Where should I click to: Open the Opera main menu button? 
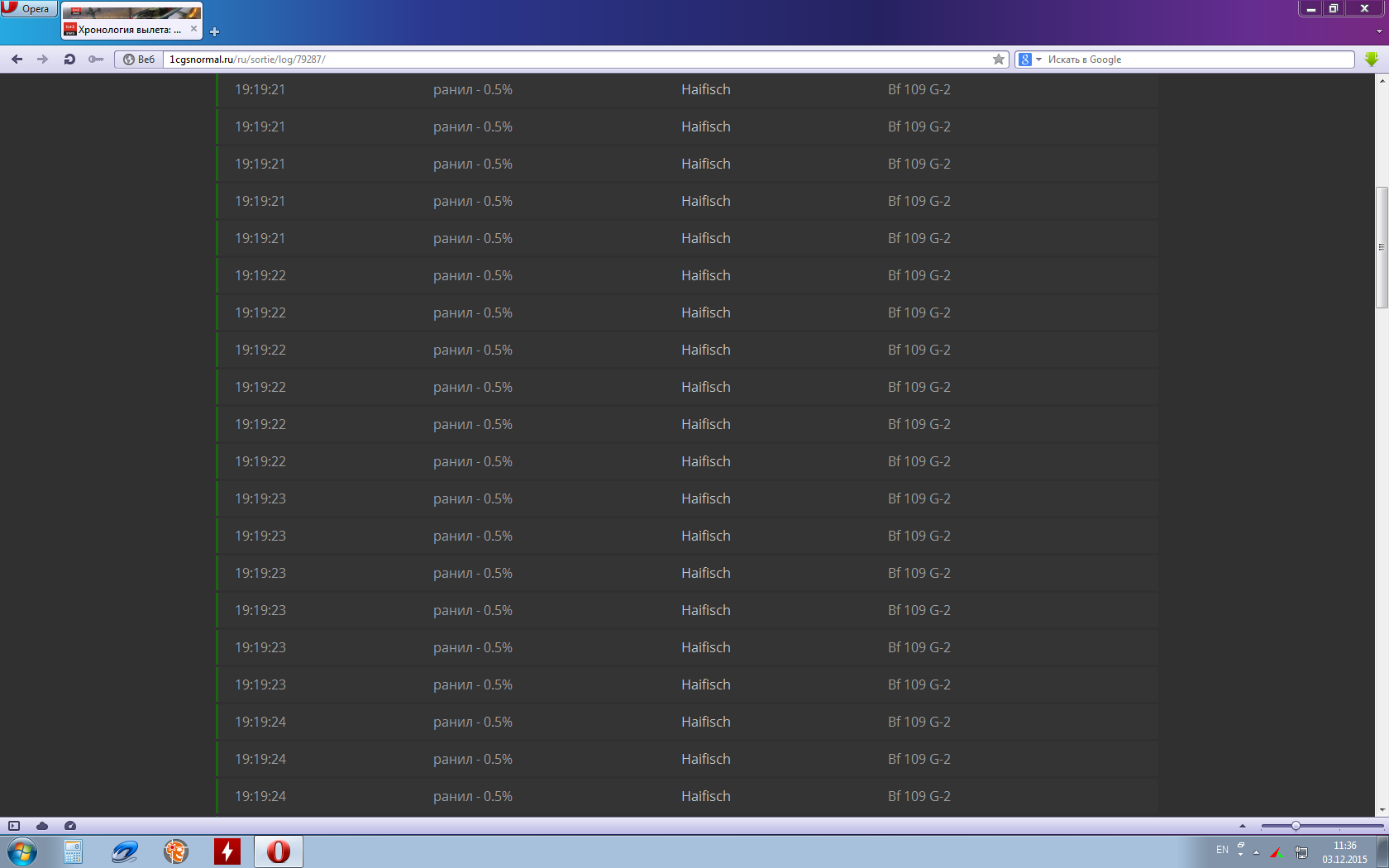(28, 9)
